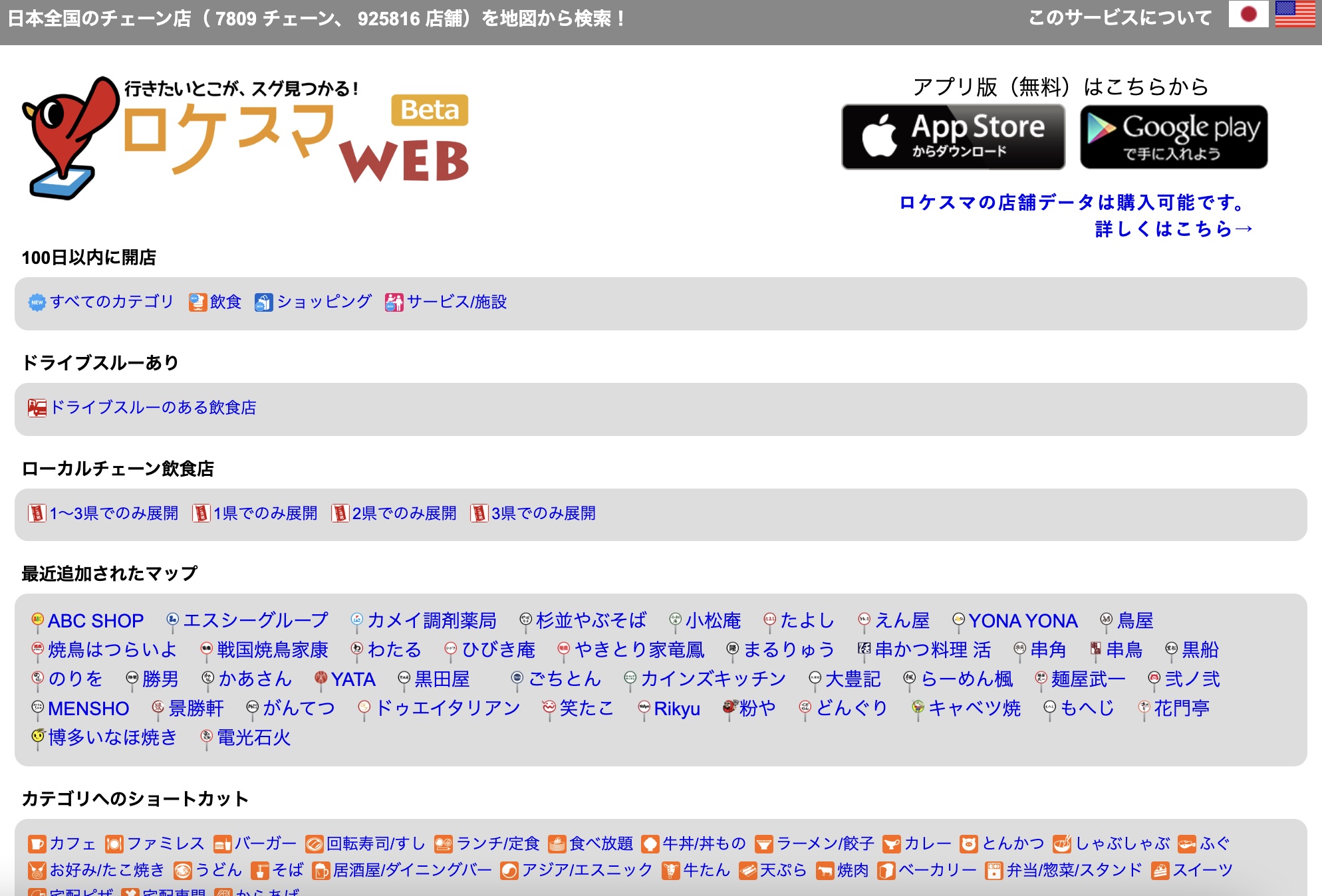Open the ラーメン/餃子 category icon
The height and width of the screenshot is (896, 1322).
coord(765,842)
